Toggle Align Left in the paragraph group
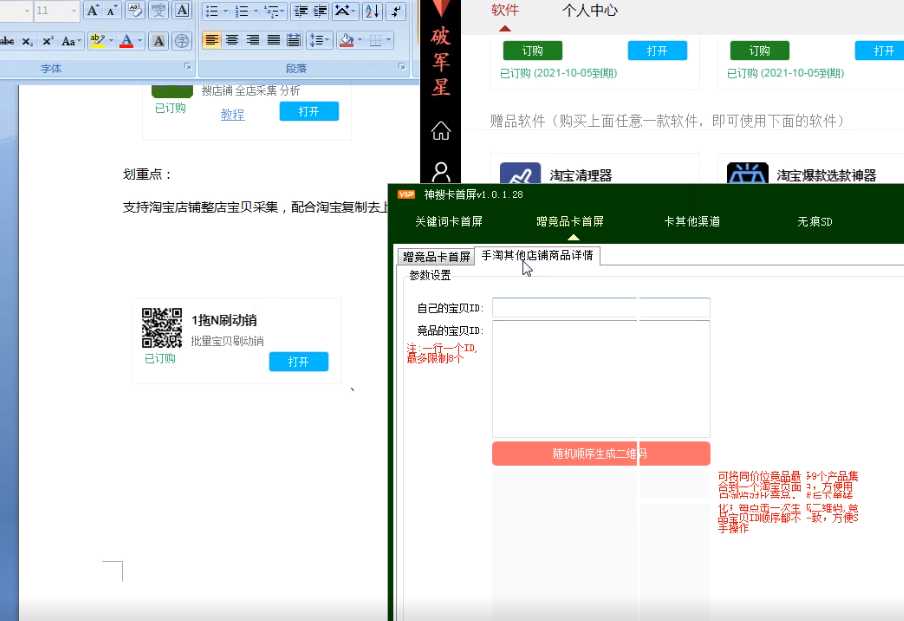 (x=212, y=40)
